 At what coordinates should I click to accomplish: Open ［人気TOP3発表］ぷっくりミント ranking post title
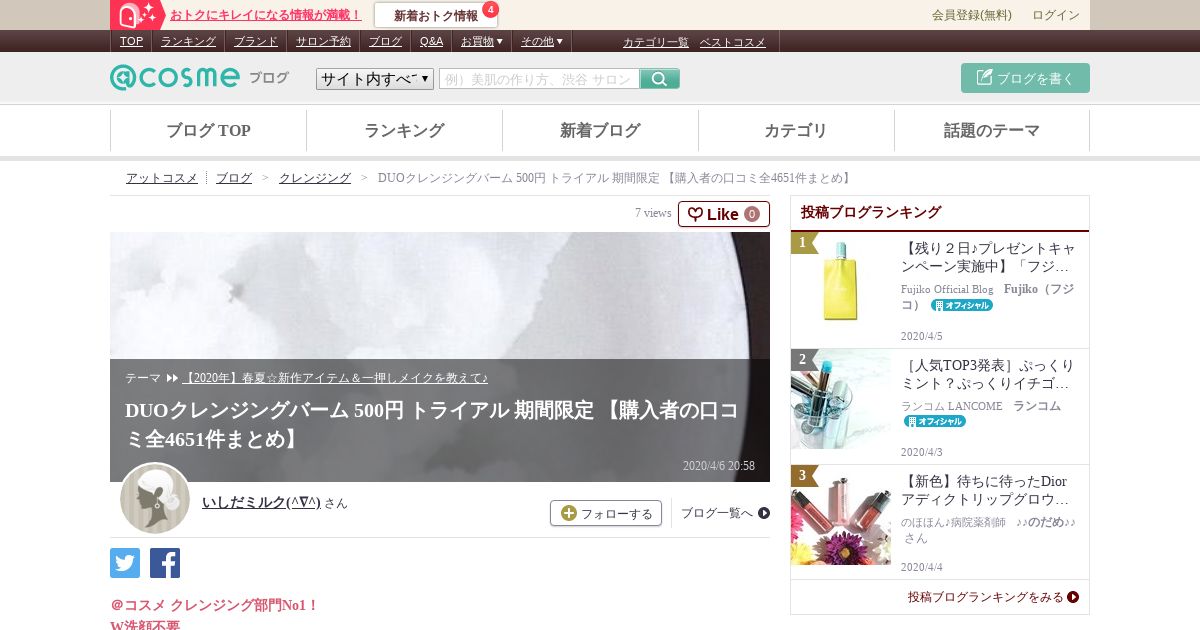(x=987, y=374)
